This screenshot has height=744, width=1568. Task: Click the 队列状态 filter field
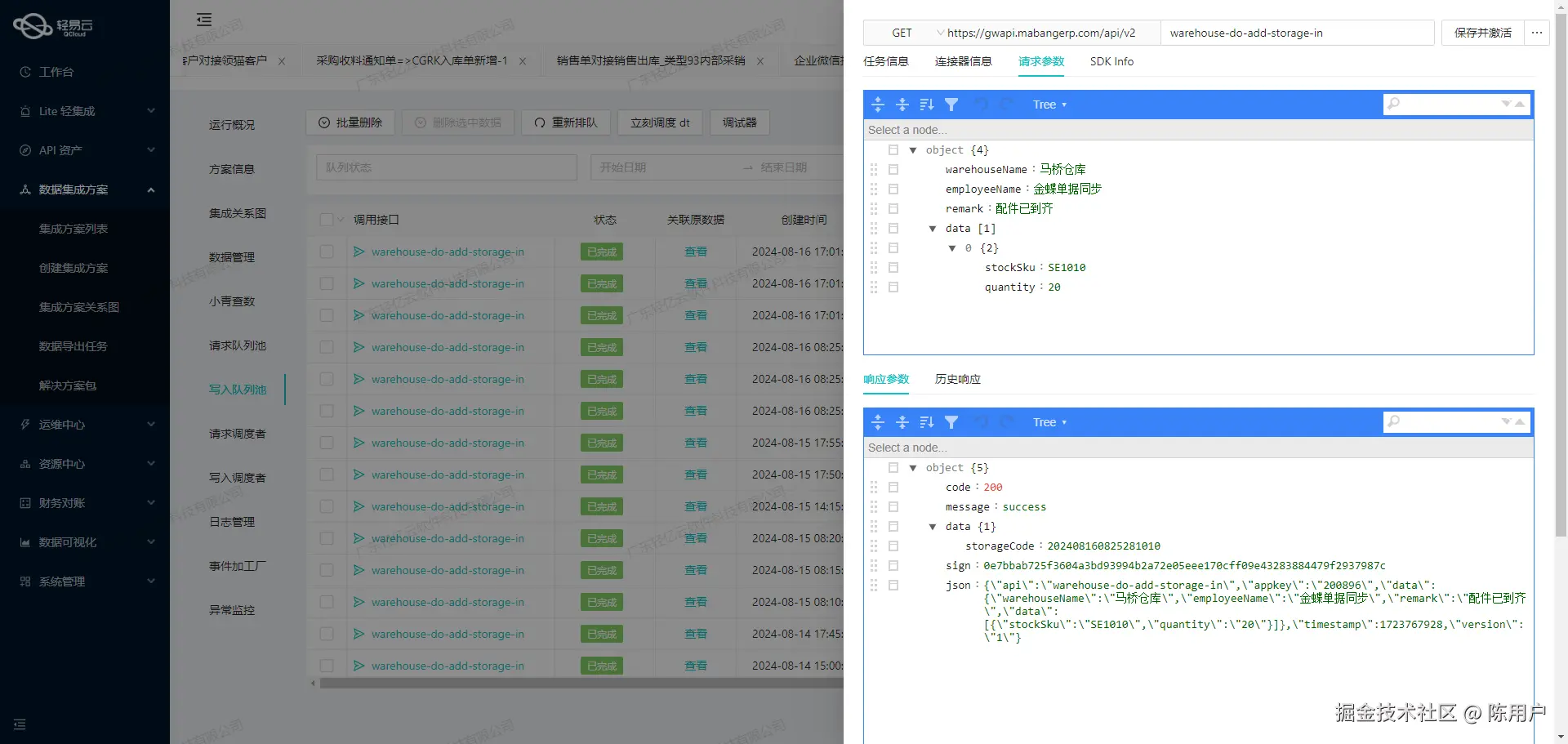click(x=447, y=167)
